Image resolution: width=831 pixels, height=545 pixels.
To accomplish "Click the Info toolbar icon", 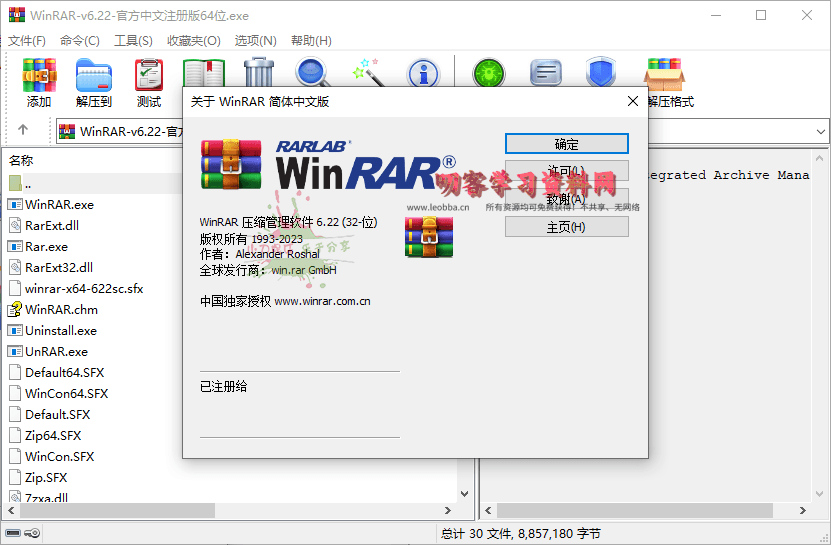I will [x=423, y=73].
